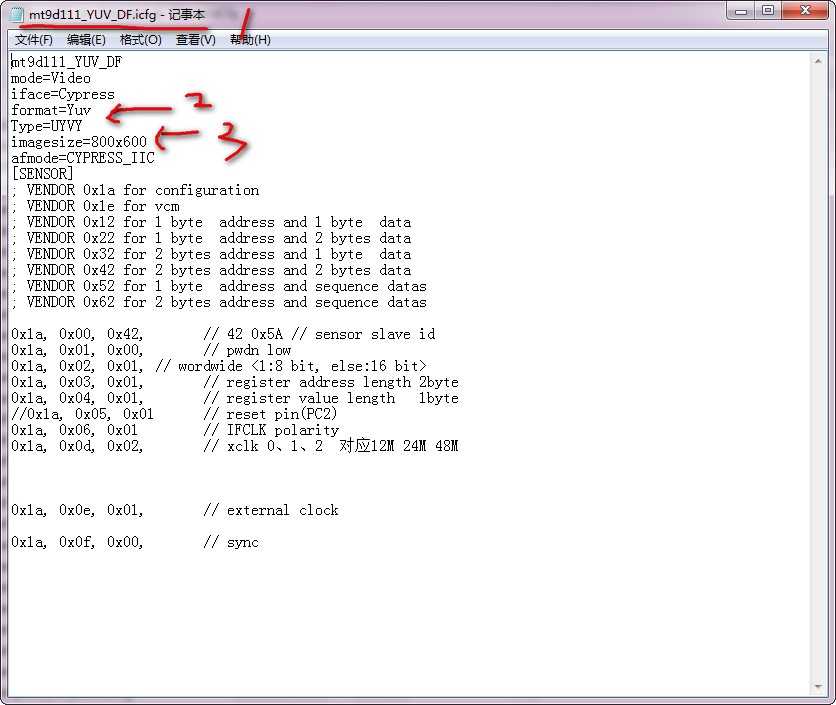The image size is (836, 705).
Task: Click the line mode=Video
Action: click(51, 78)
